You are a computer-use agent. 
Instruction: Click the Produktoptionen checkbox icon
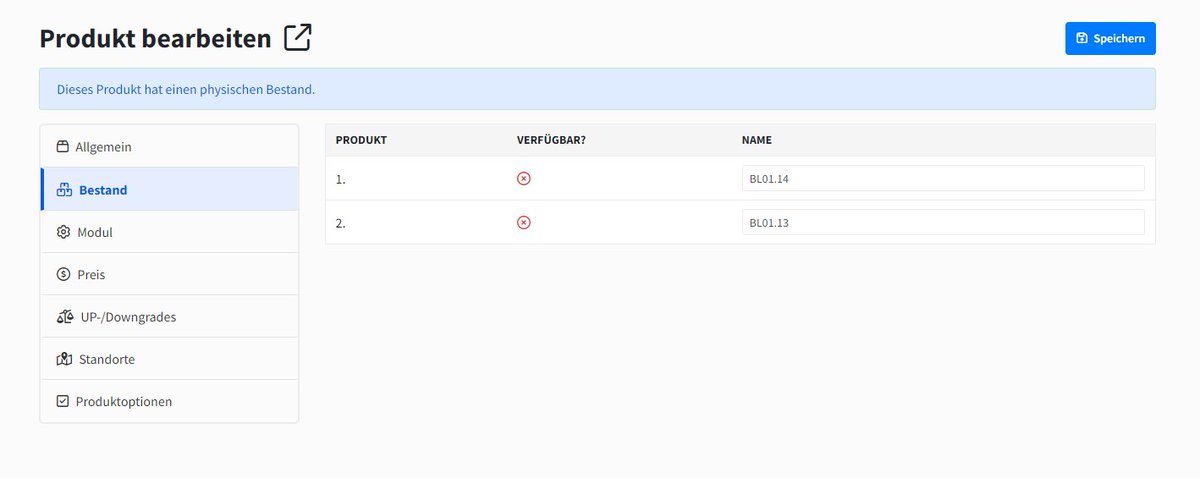click(63, 401)
